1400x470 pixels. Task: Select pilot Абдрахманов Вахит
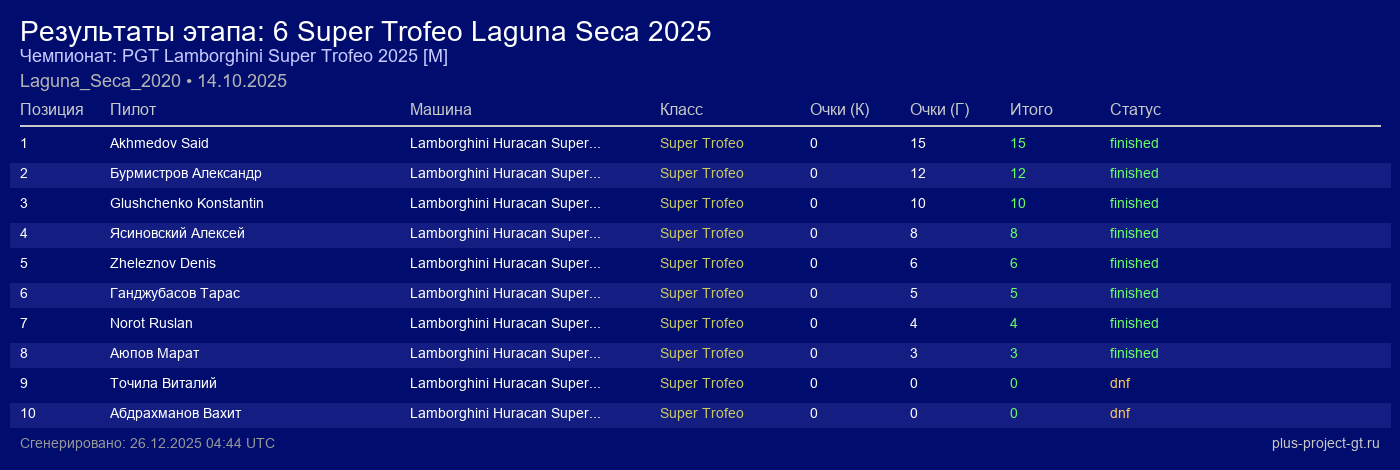click(x=175, y=413)
